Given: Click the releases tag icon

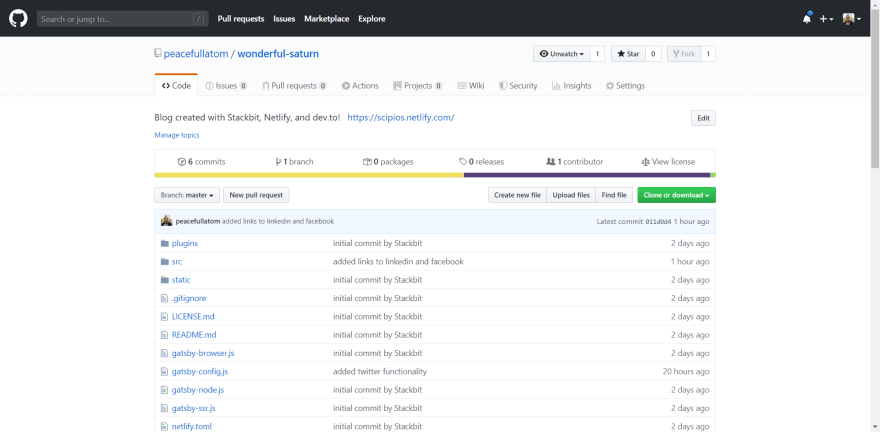Looking at the screenshot, I should click(x=462, y=162).
